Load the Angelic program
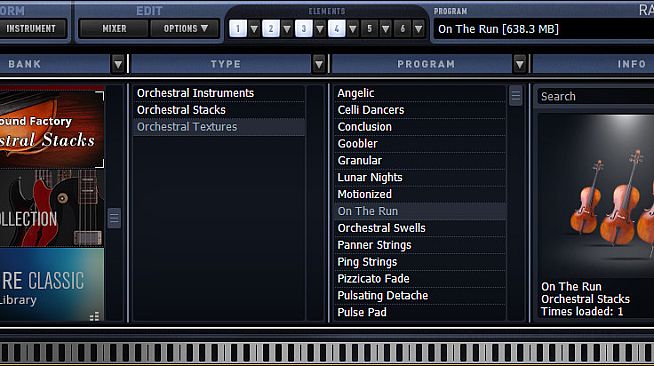 pyautogui.click(x=420, y=93)
